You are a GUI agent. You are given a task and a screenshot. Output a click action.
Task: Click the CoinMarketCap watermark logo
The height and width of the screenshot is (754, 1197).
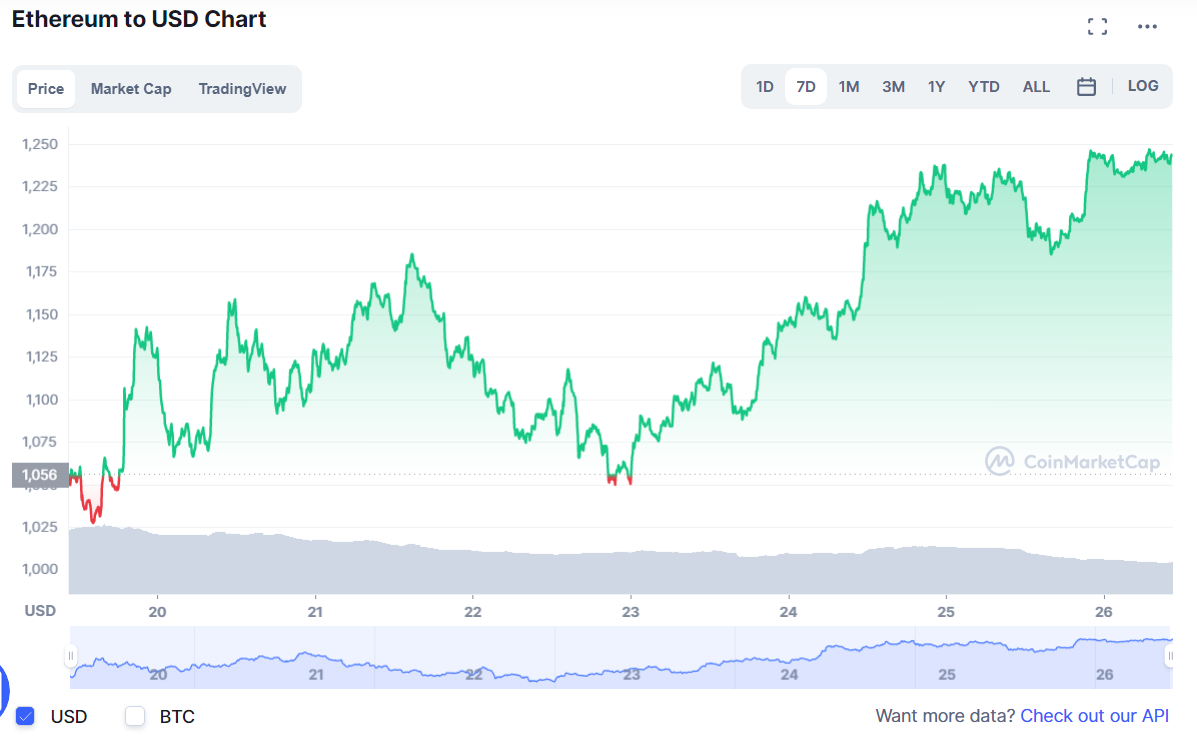(1072, 461)
